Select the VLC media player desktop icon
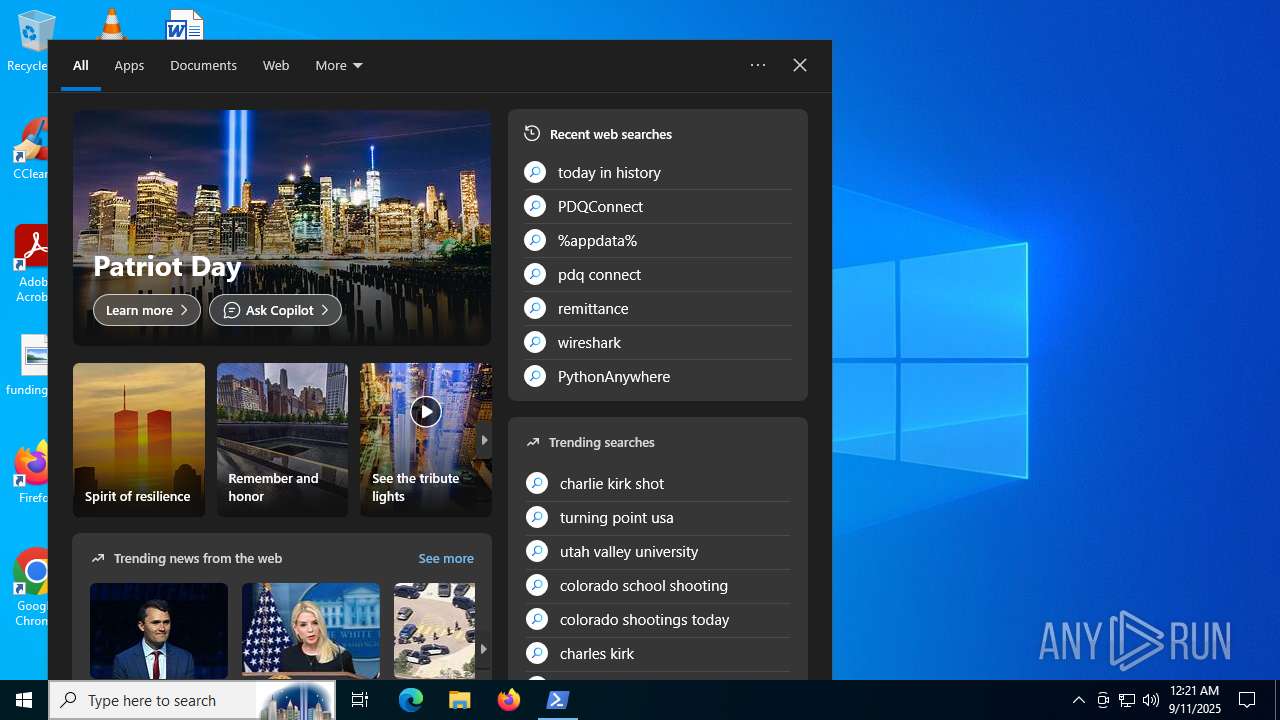The image size is (1280, 720). click(x=111, y=22)
